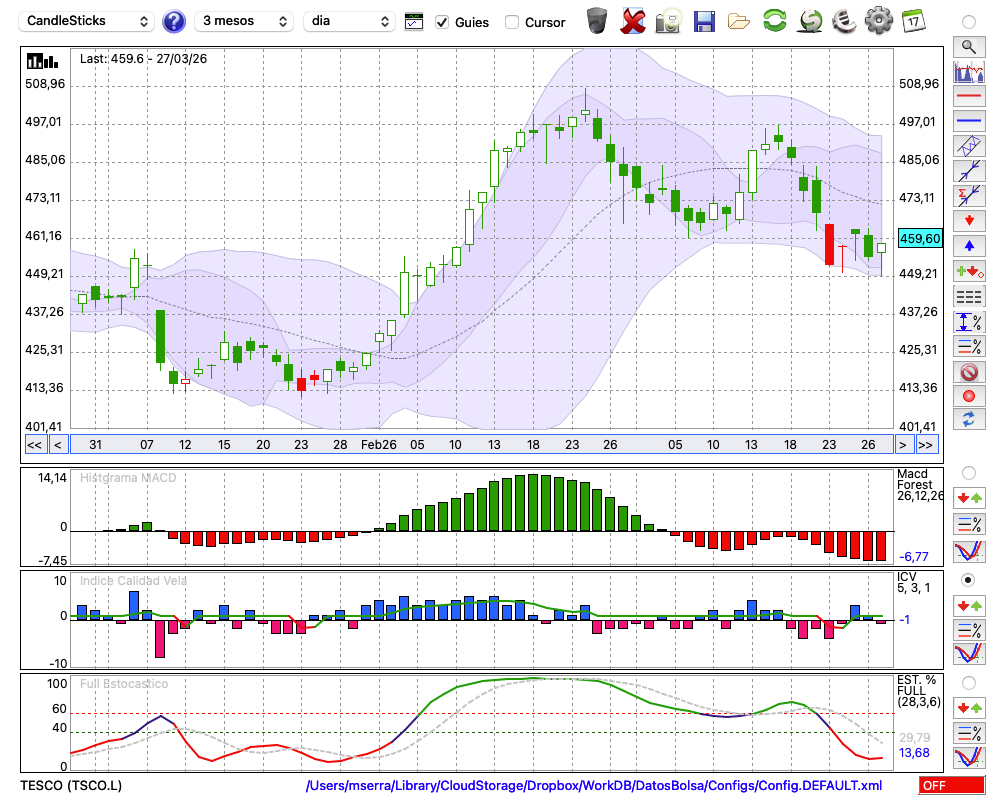
Task: Click the blue floppy disk save icon
Action: (704, 21)
